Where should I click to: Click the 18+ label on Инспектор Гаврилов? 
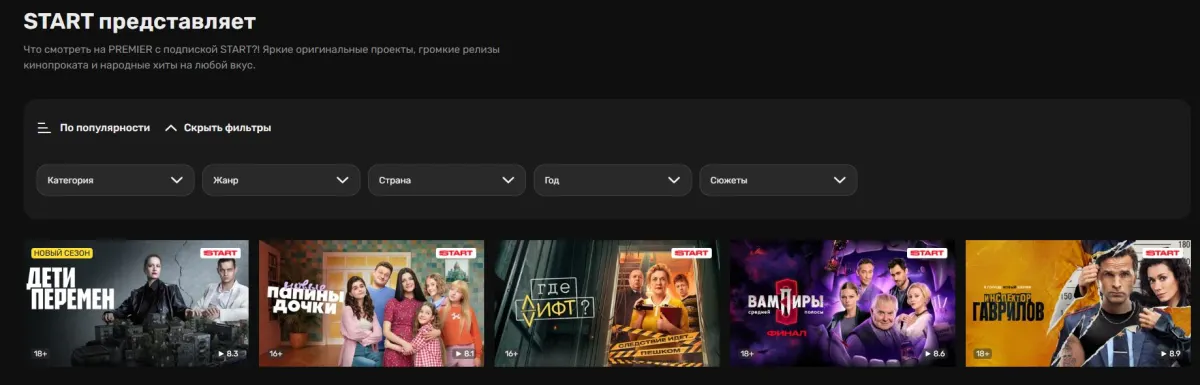click(x=983, y=354)
